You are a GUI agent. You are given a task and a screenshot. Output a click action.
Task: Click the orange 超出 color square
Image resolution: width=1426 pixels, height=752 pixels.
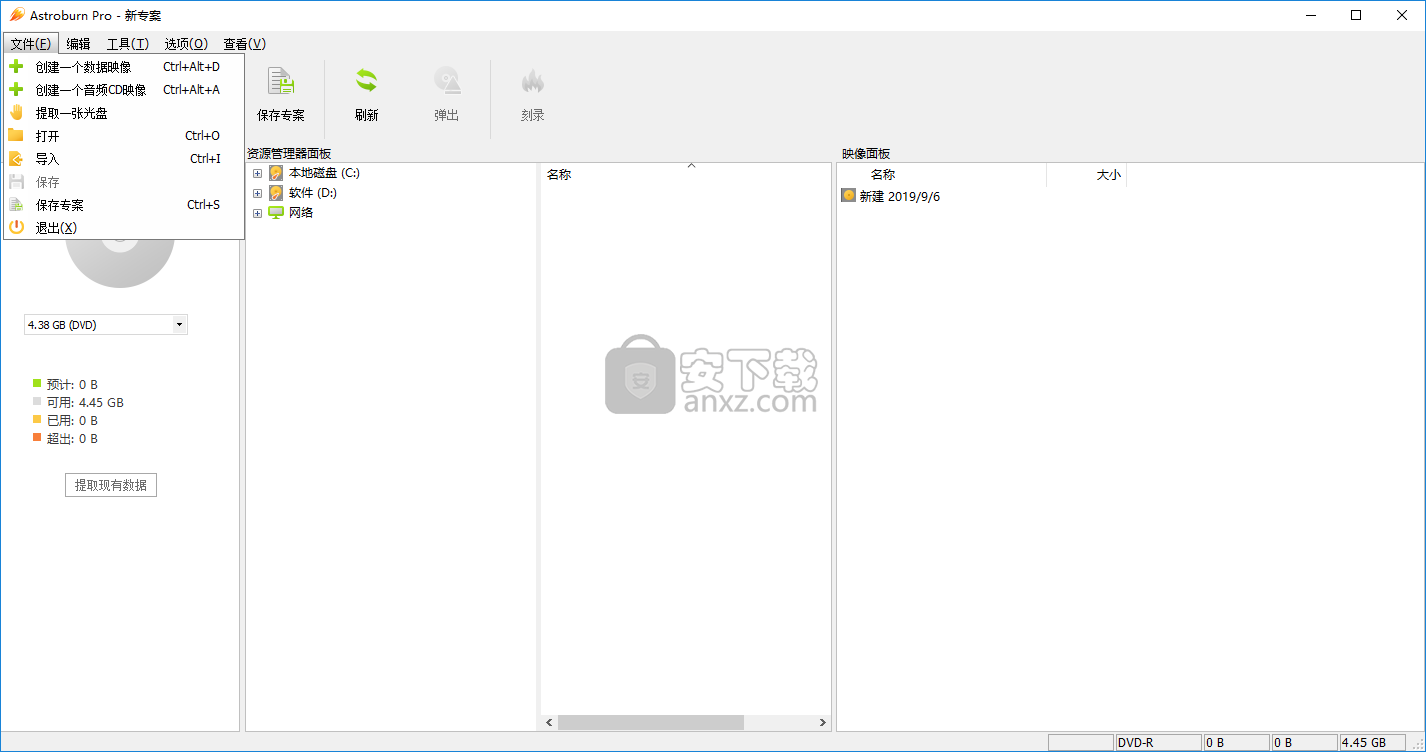[x=37, y=438]
